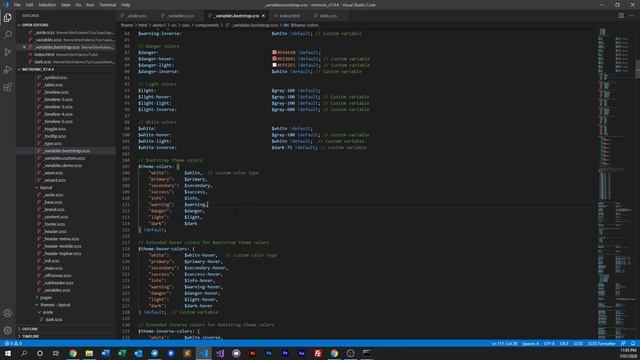Open the Help menu
This screenshot has height=360, width=640.
coord(125,5)
